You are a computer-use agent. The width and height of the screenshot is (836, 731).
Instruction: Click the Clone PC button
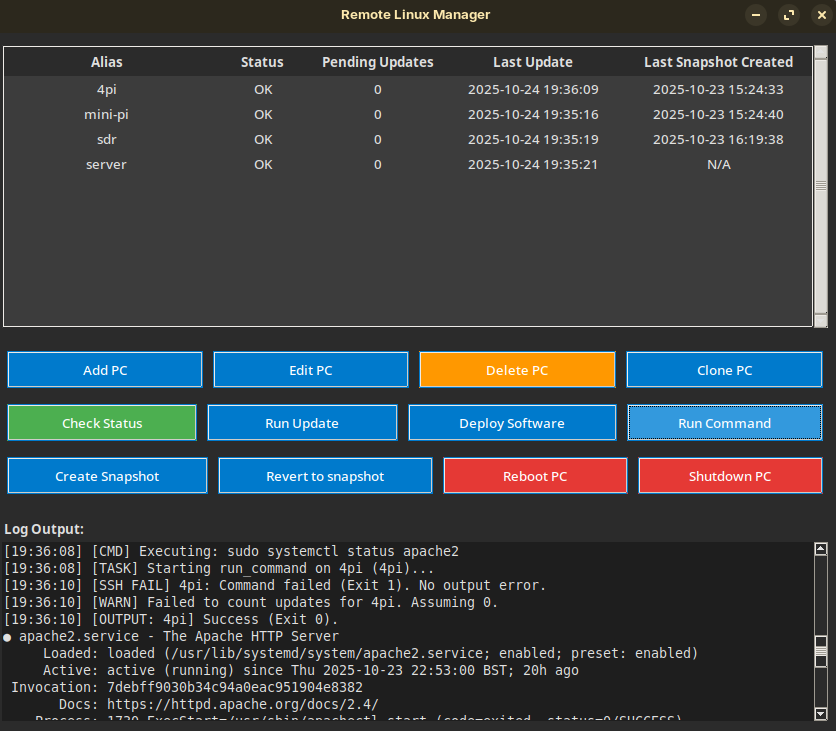(x=724, y=370)
